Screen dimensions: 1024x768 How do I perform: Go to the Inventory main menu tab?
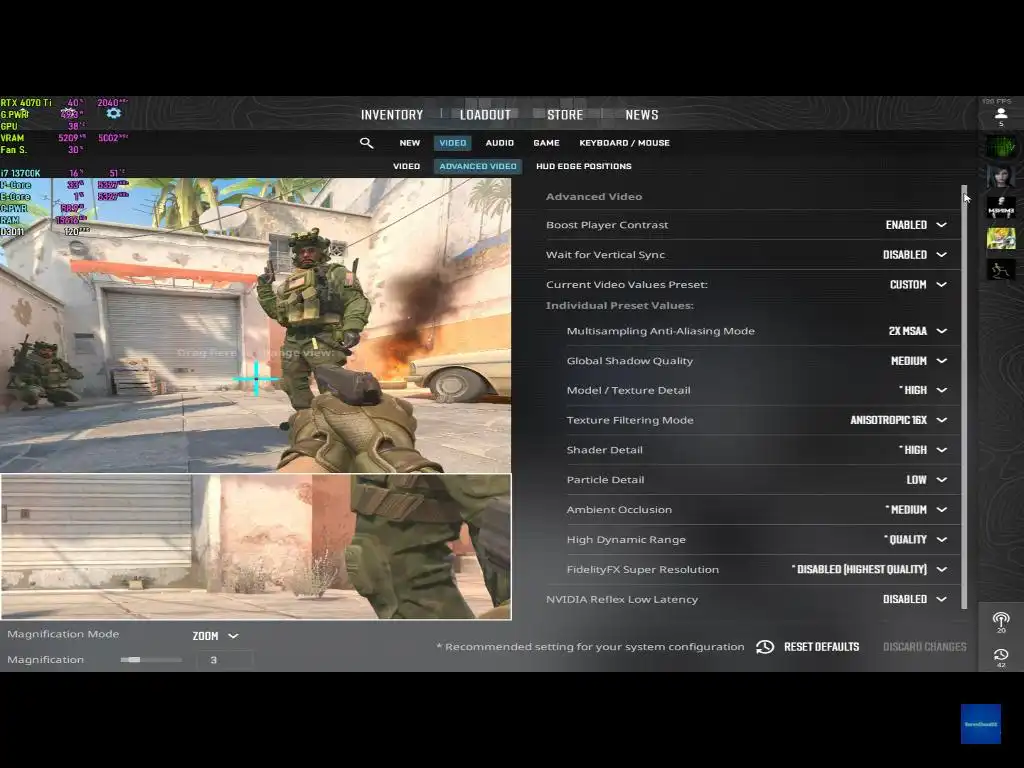point(392,115)
